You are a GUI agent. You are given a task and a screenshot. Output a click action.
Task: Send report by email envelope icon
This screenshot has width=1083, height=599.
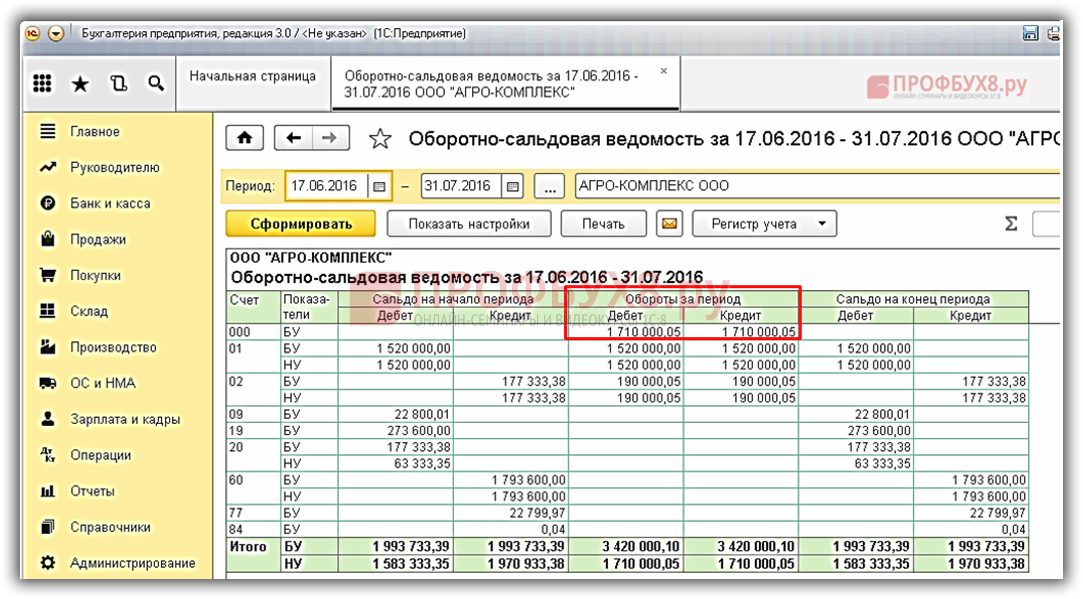669,224
